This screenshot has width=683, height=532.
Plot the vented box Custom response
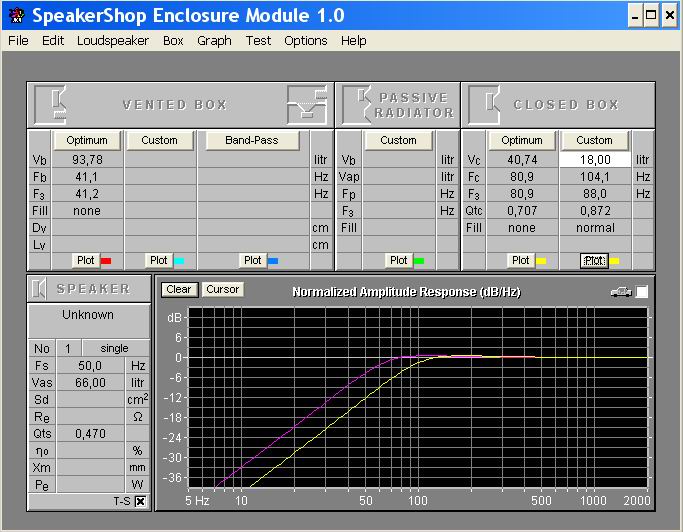(159, 261)
